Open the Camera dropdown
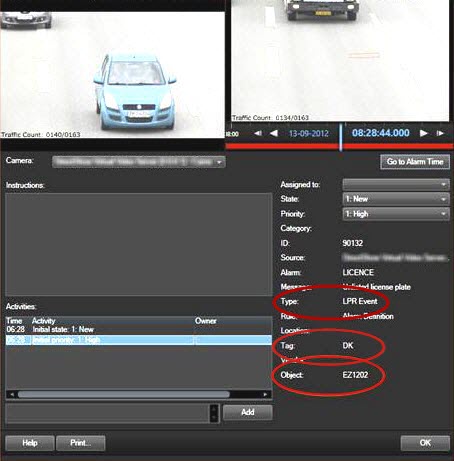 click(x=138, y=162)
